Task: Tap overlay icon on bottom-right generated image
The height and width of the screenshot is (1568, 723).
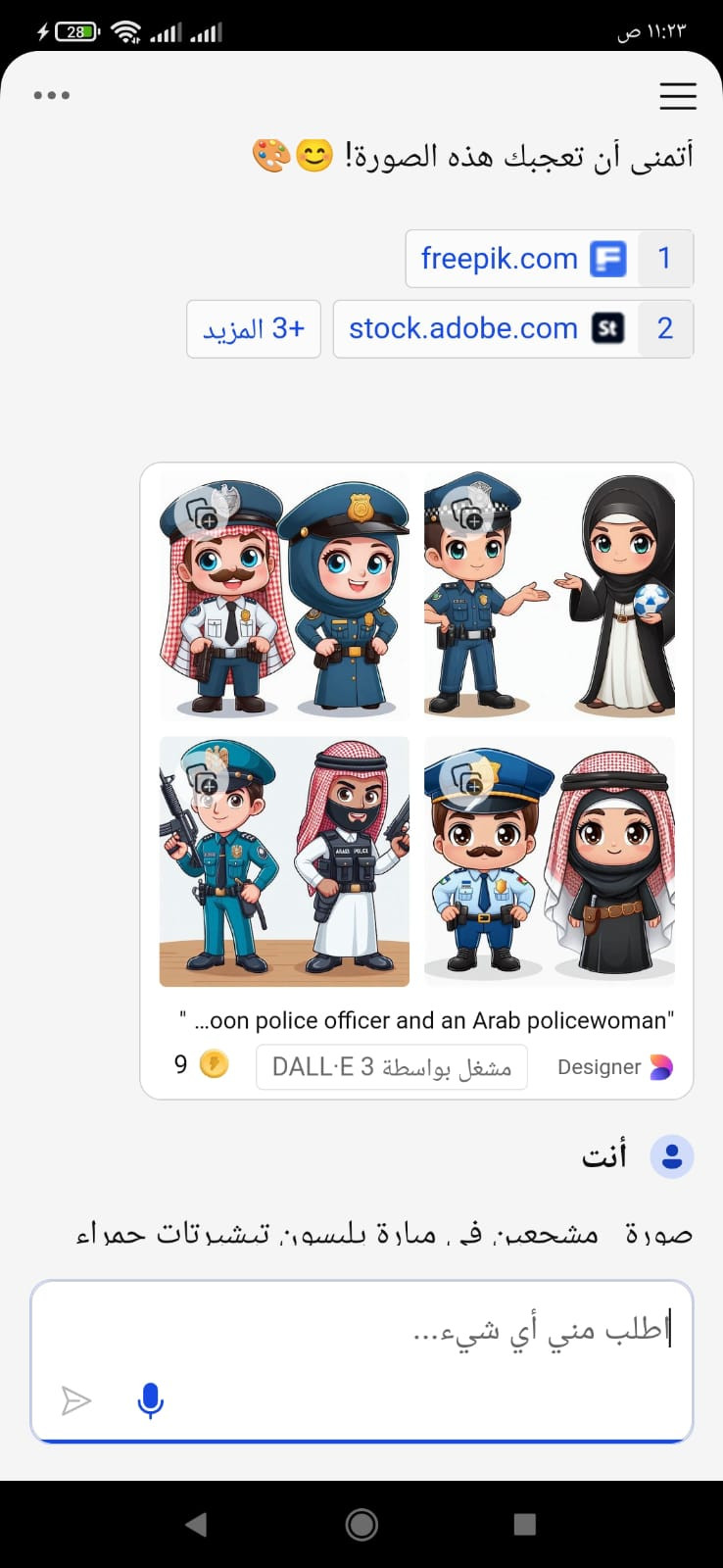Action: 466,782
